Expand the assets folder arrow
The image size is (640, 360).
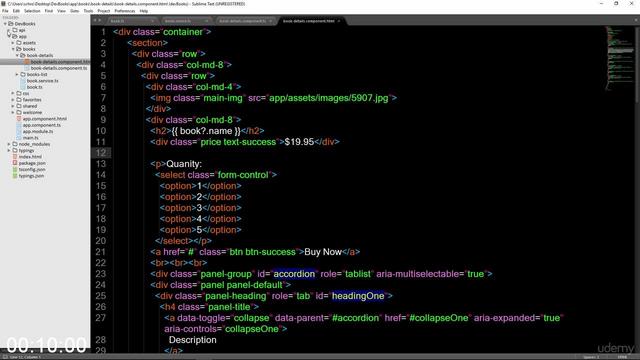tap(13, 43)
